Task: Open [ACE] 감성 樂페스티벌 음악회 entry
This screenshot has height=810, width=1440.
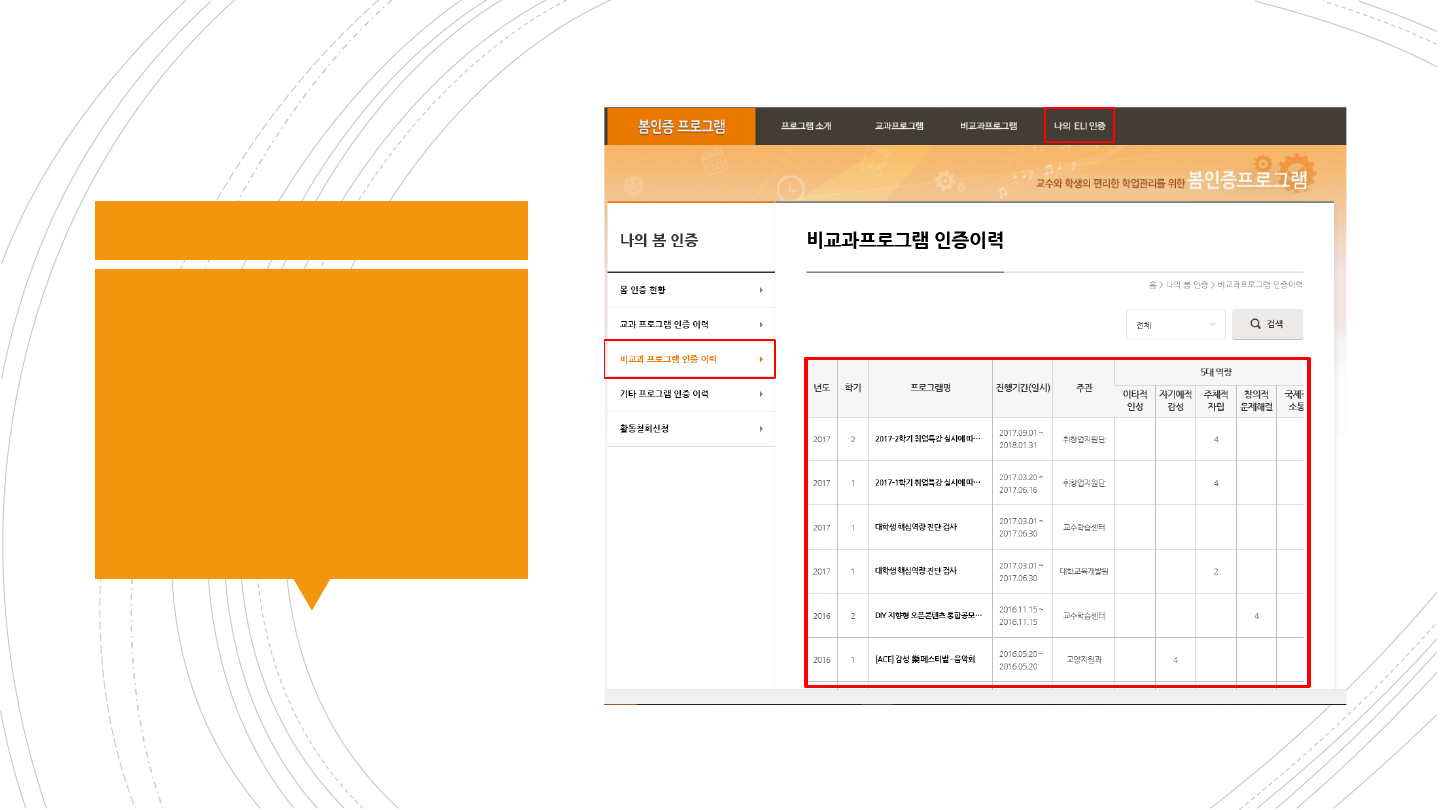Action: click(x=925, y=660)
